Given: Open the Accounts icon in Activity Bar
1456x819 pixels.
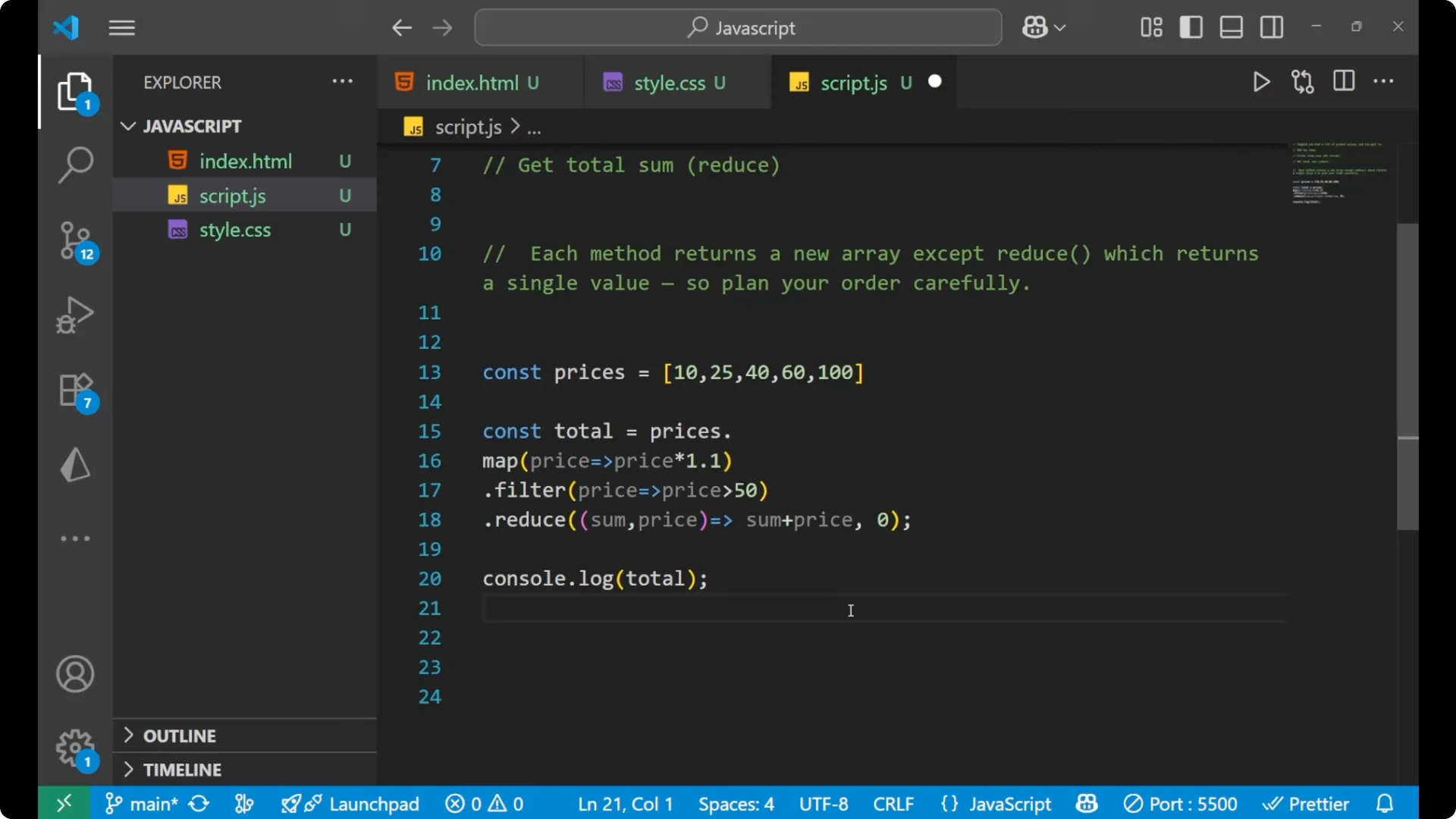Looking at the screenshot, I should [75, 674].
